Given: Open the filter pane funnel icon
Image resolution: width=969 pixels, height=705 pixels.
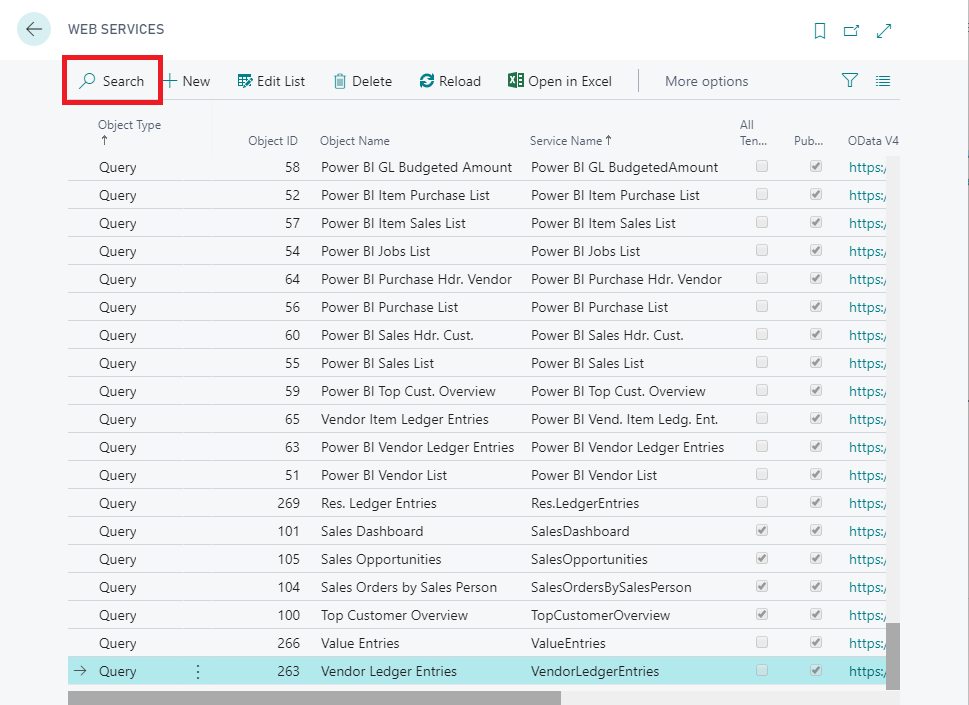Looking at the screenshot, I should tap(850, 81).
